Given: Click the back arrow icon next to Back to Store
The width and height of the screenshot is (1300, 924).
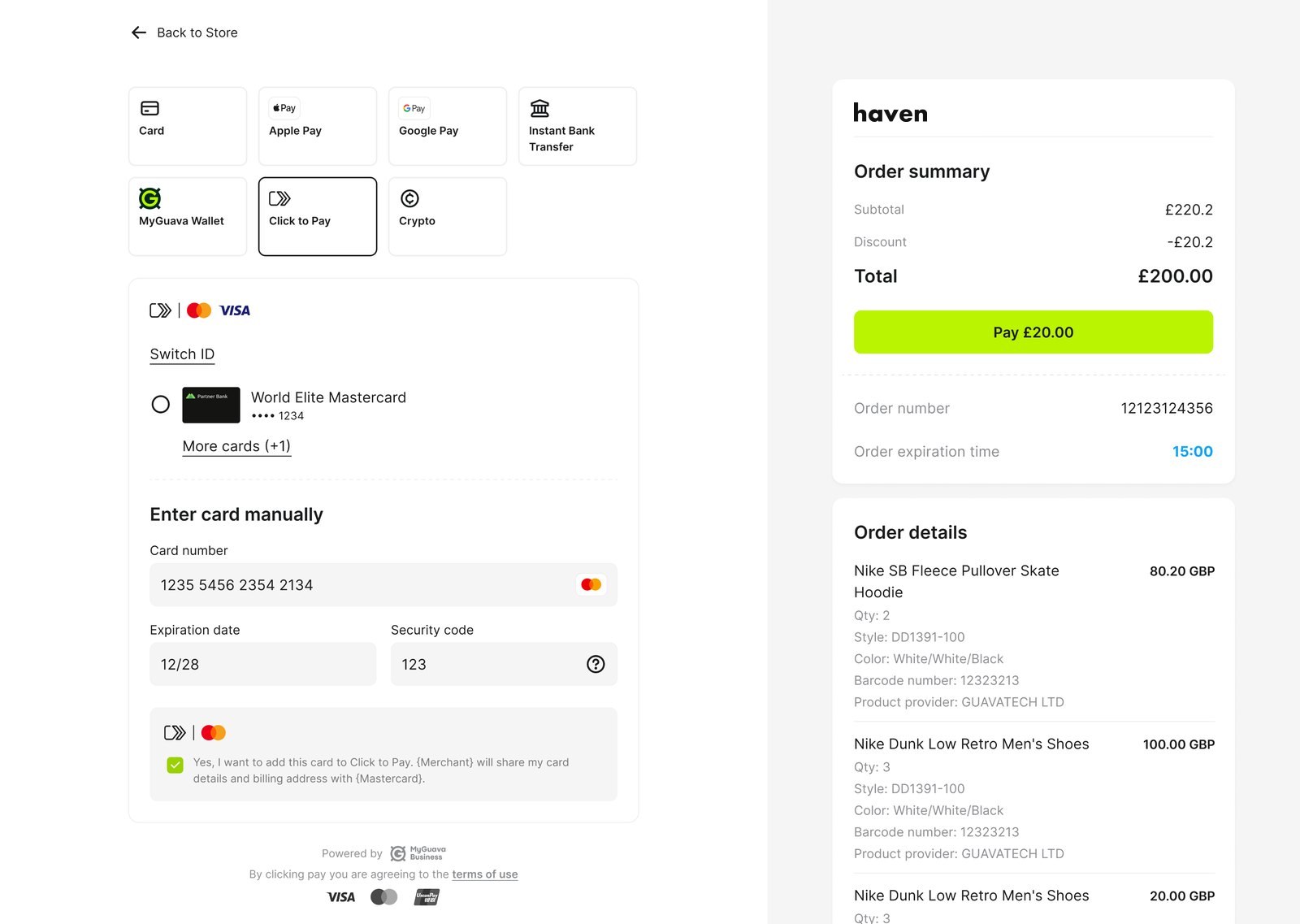Looking at the screenshot, I should [x=139, y=33].
